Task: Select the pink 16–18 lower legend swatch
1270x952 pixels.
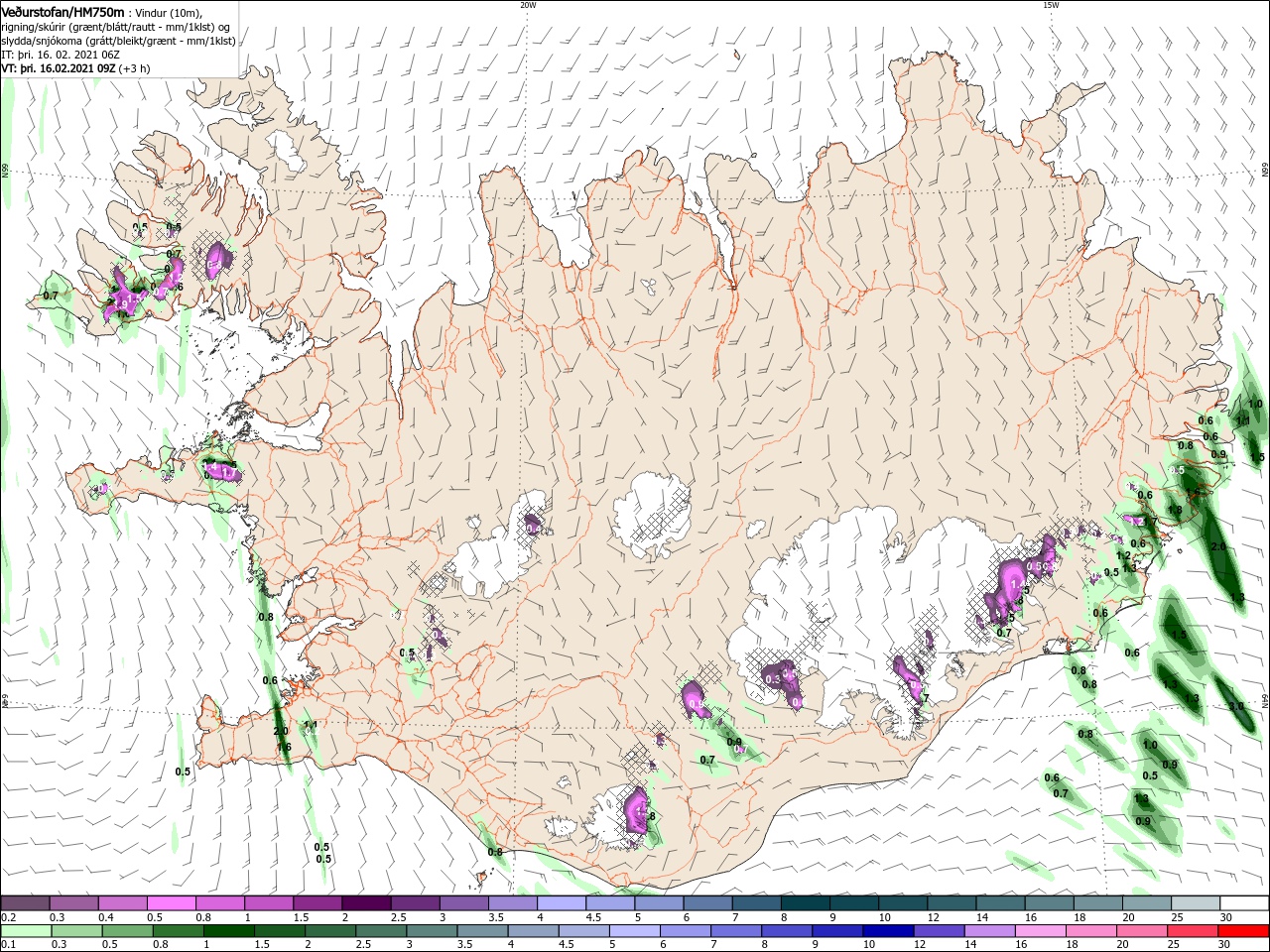Action: click(x=1040, y=931)
